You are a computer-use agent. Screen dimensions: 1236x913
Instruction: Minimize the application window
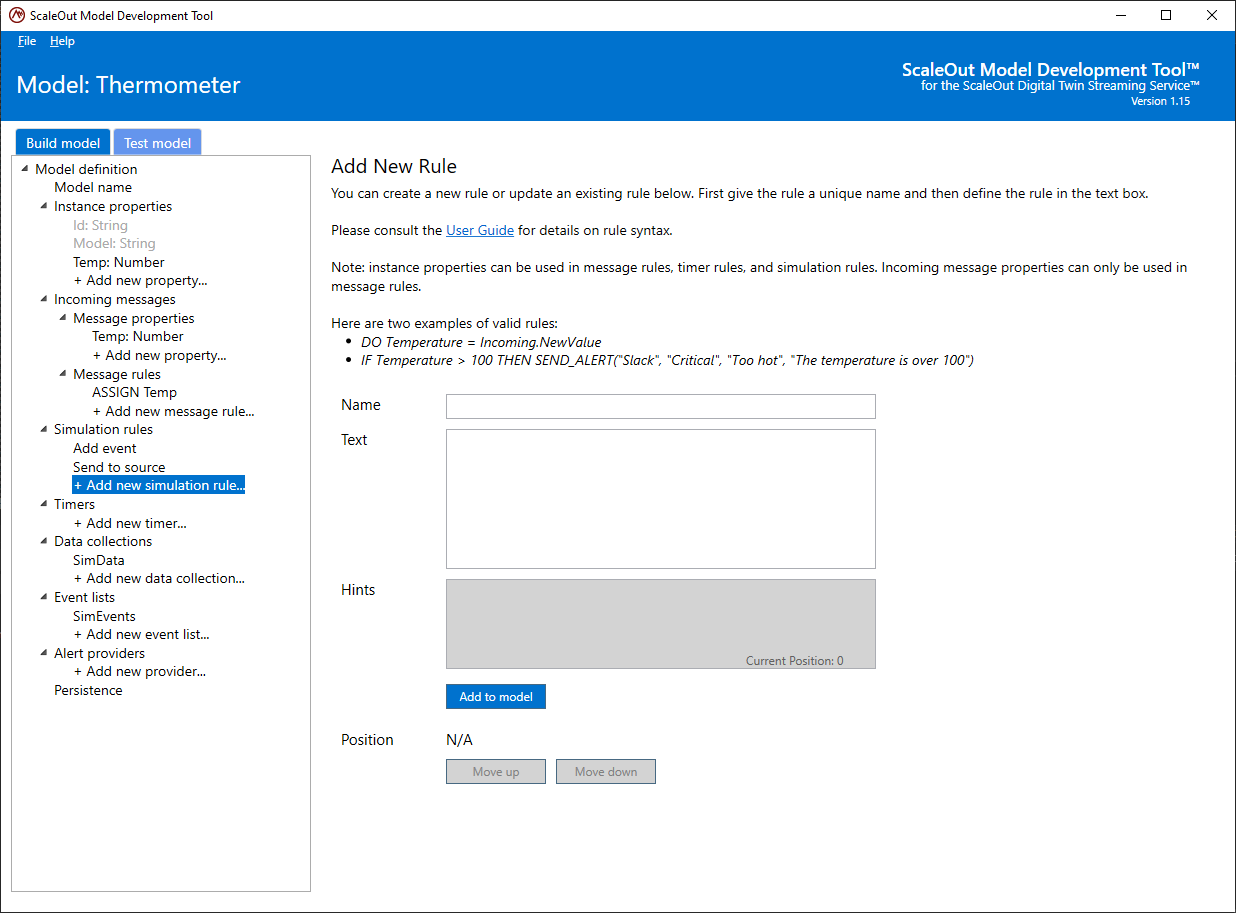[1120, 15]
